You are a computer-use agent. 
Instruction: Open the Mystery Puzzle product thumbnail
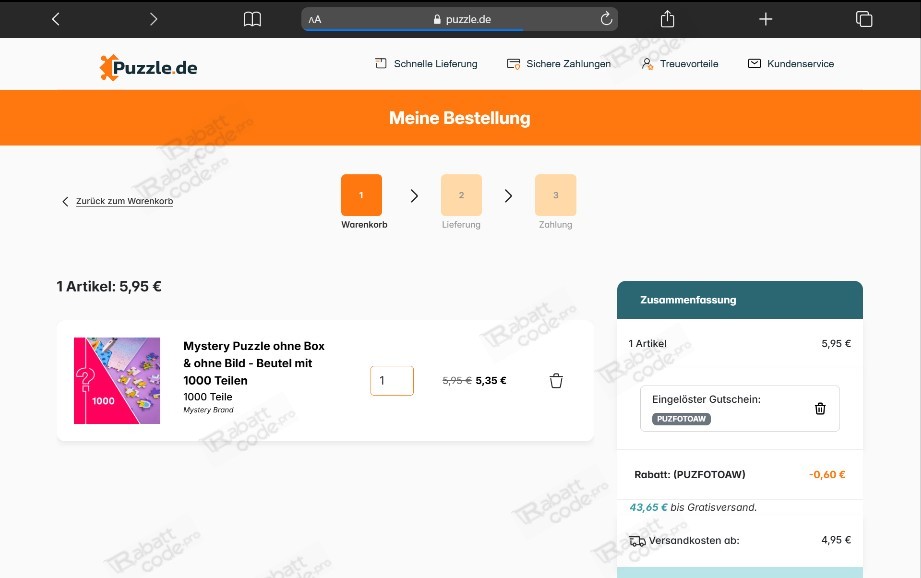point(117,381)
